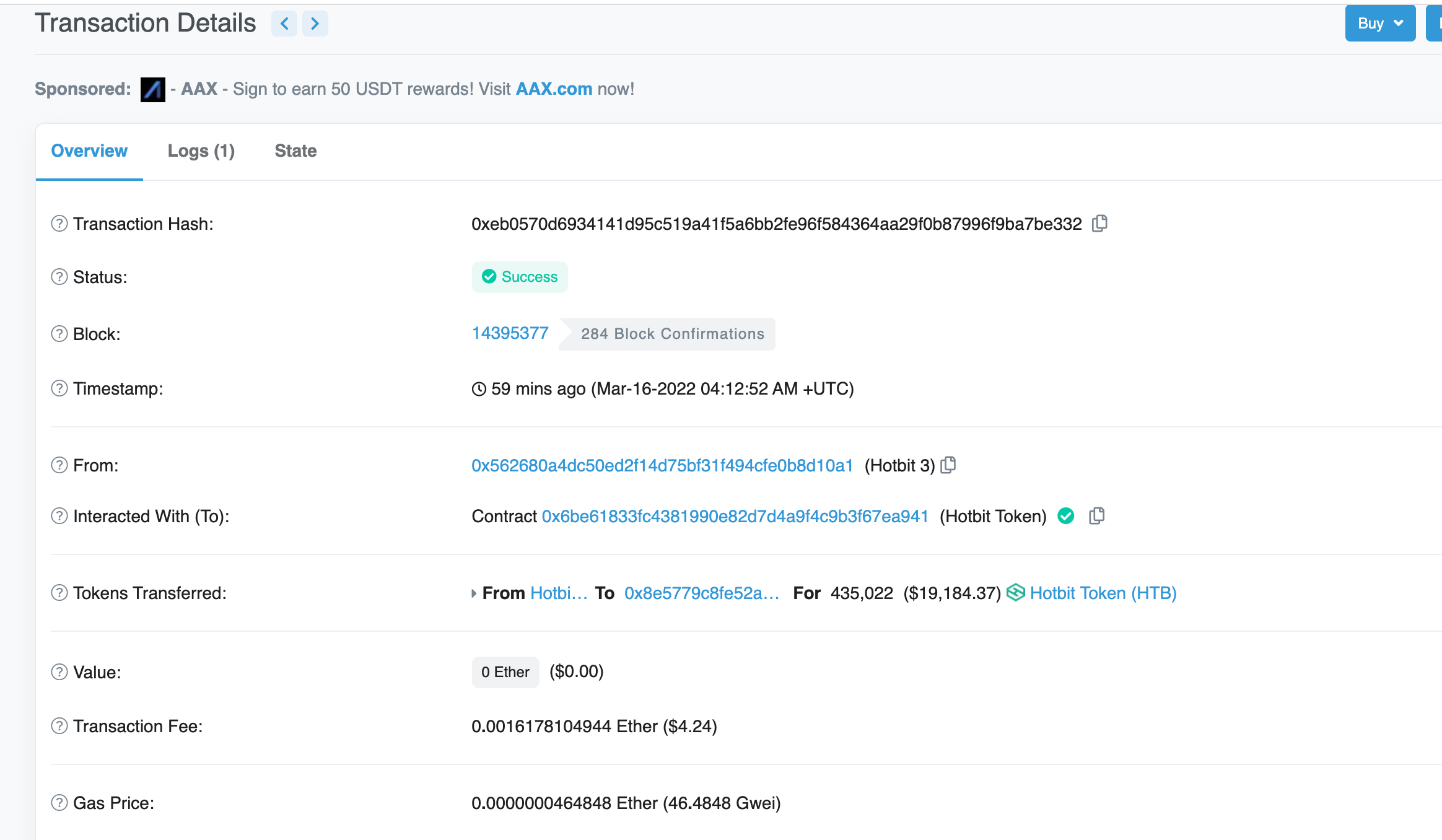Click the verified checkmark next to Hotbit Token
This screenshot has height=840, width=1442.
[x=1065, y=515]
